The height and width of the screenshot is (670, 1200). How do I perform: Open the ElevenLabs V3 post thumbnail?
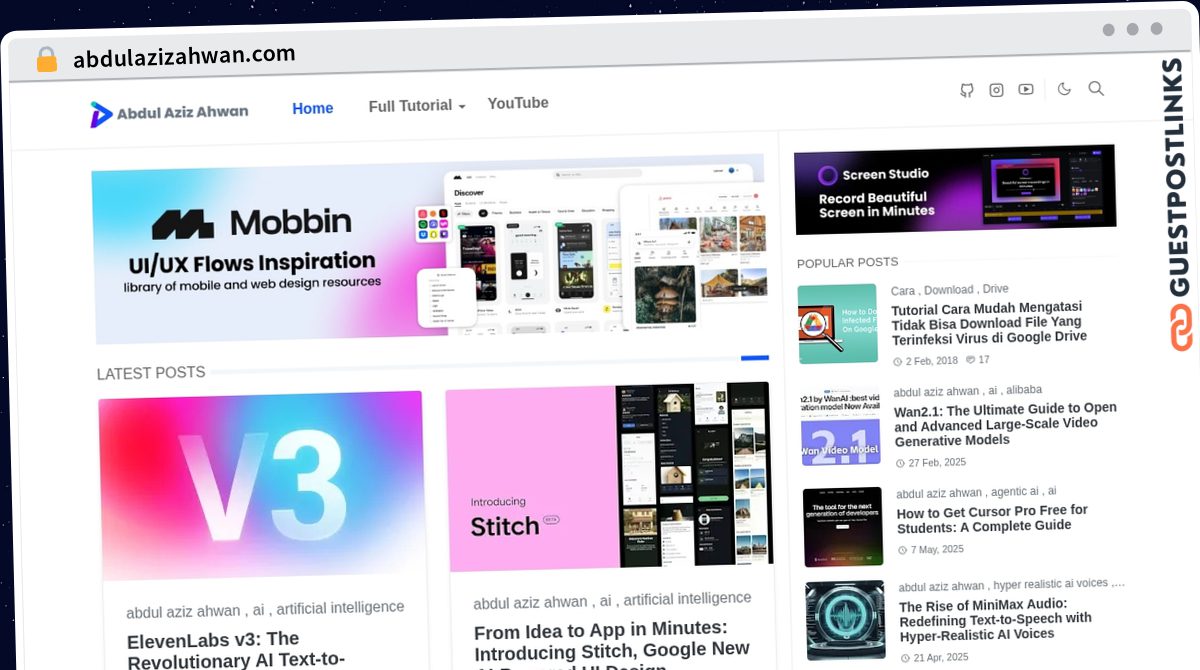(262, 484)
